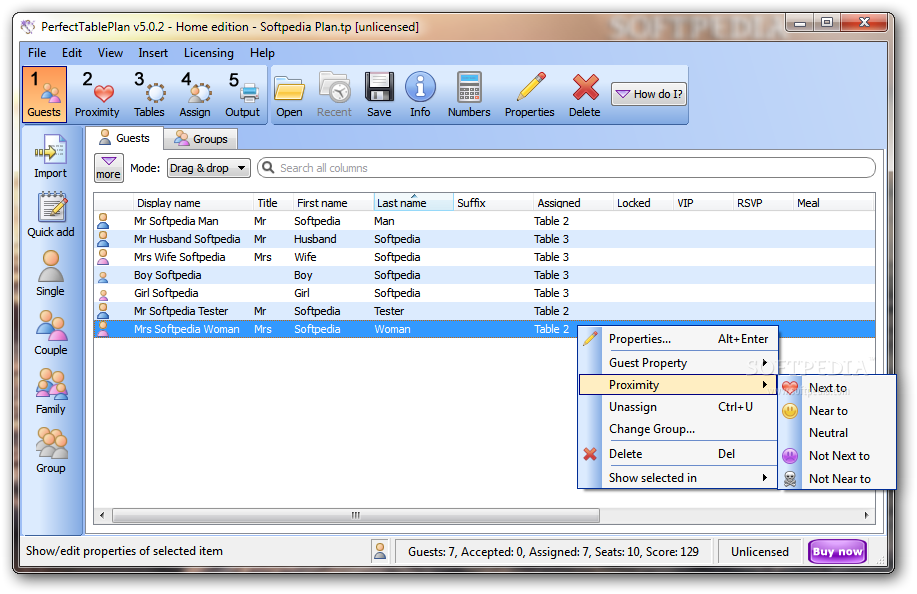917x594 pixels.
Task: Open the Proximity step with heart icon
Action: pos(97,94)
